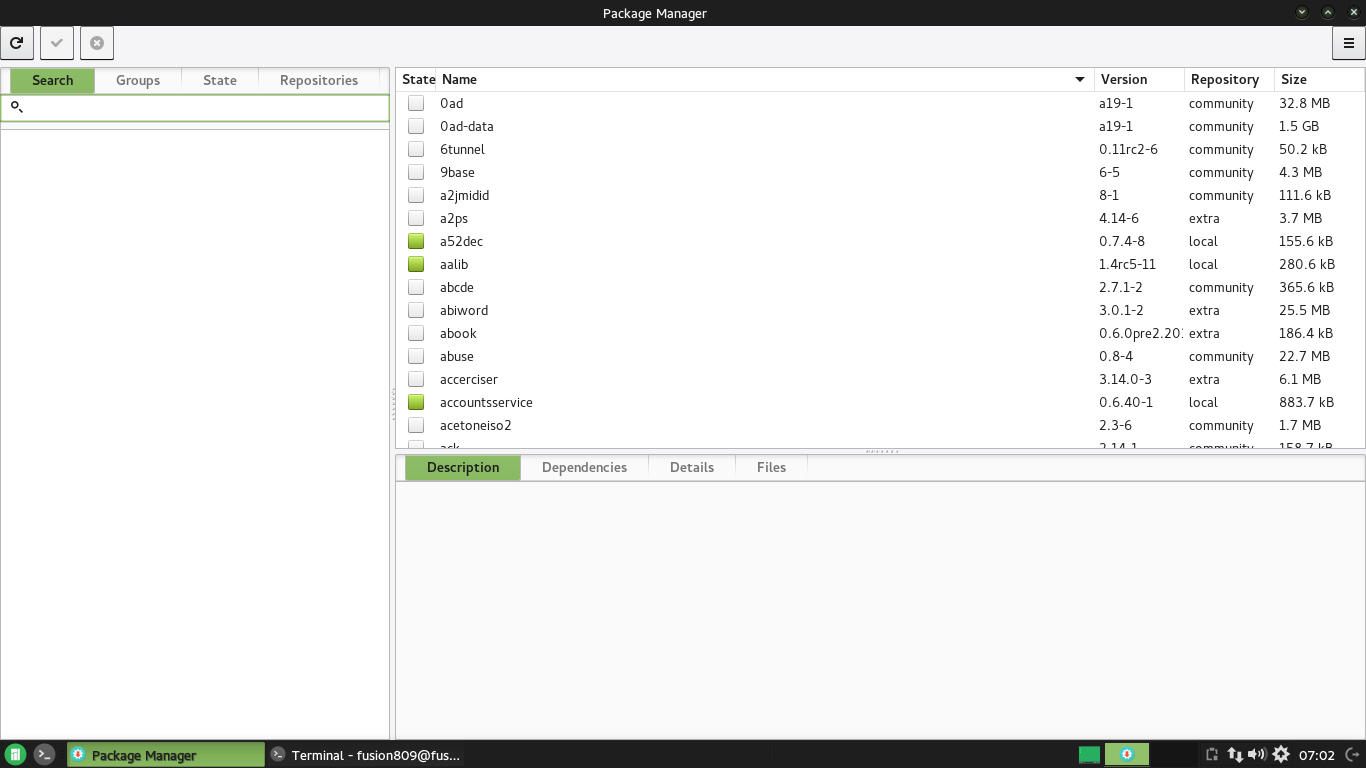Open the Details tab
Image resolution: width=1366 pixels, height=768 pixels.
[x=692, y=467]
